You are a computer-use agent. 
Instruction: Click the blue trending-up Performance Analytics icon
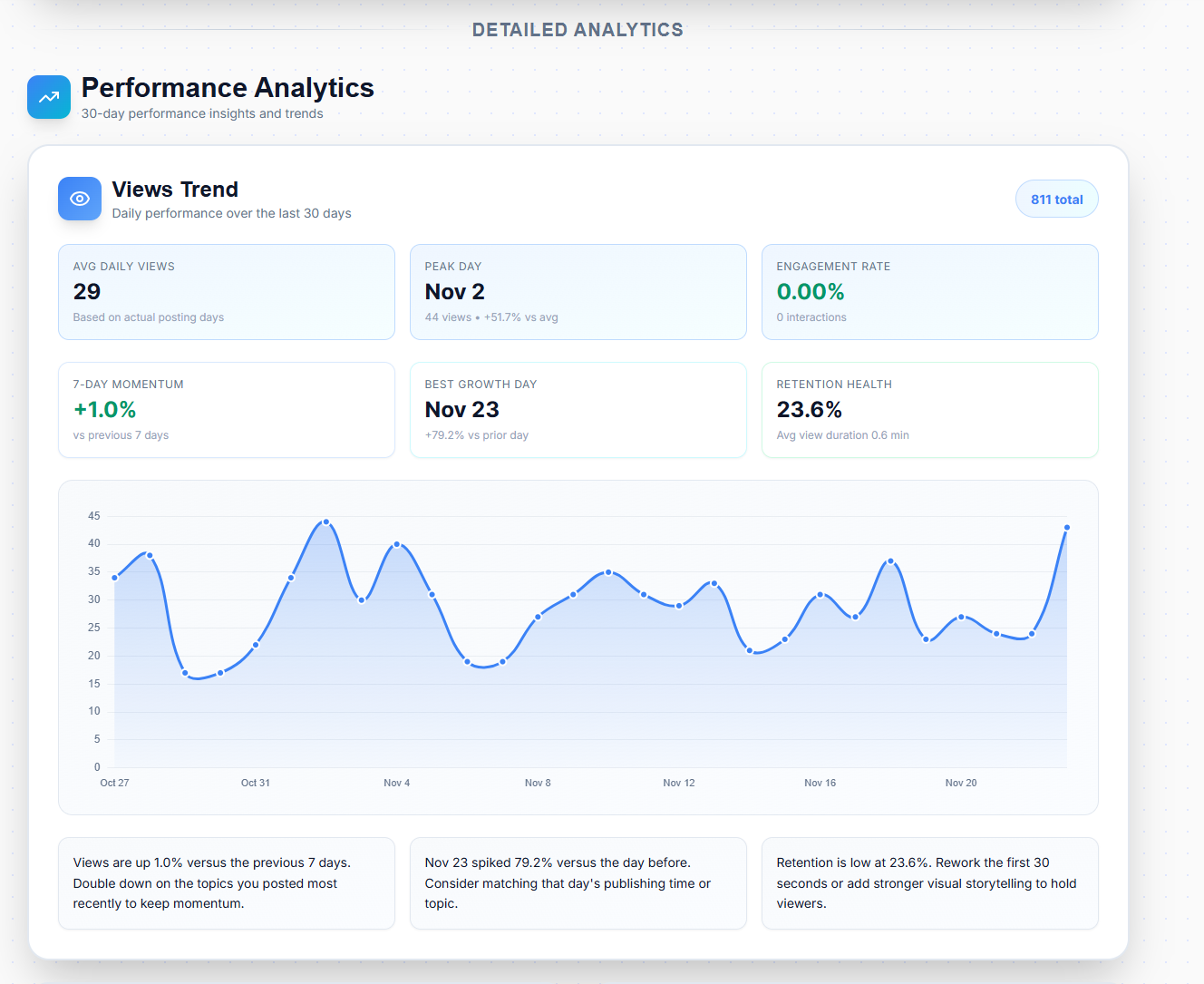48,97
